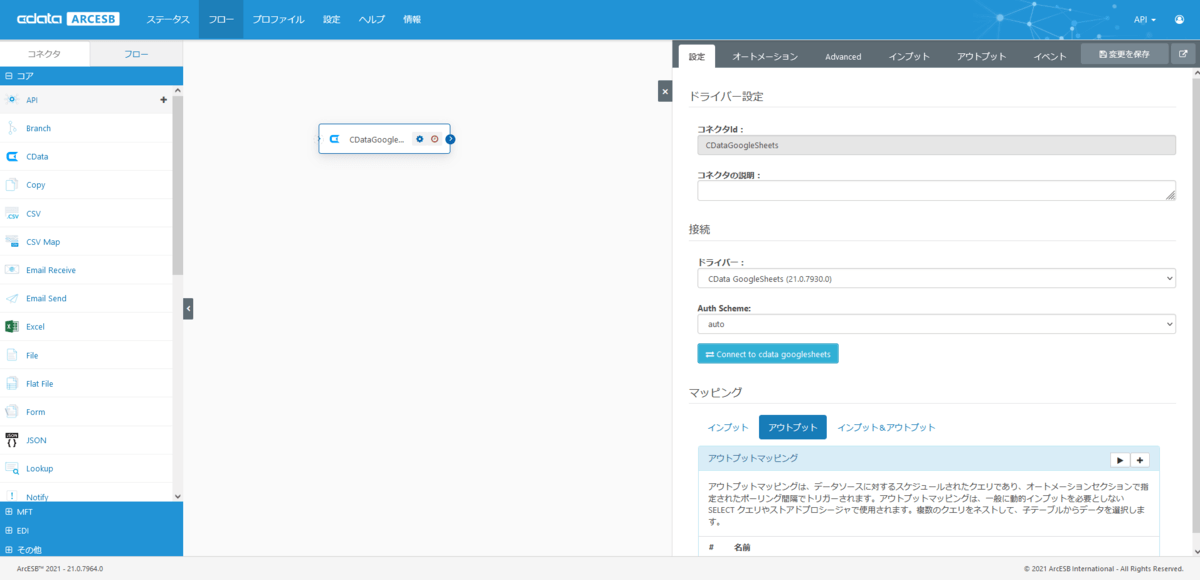Select the Flat File connector icon
This screenshot has width=1200, height=580.
pyautogui.click(x=12, y=383)
